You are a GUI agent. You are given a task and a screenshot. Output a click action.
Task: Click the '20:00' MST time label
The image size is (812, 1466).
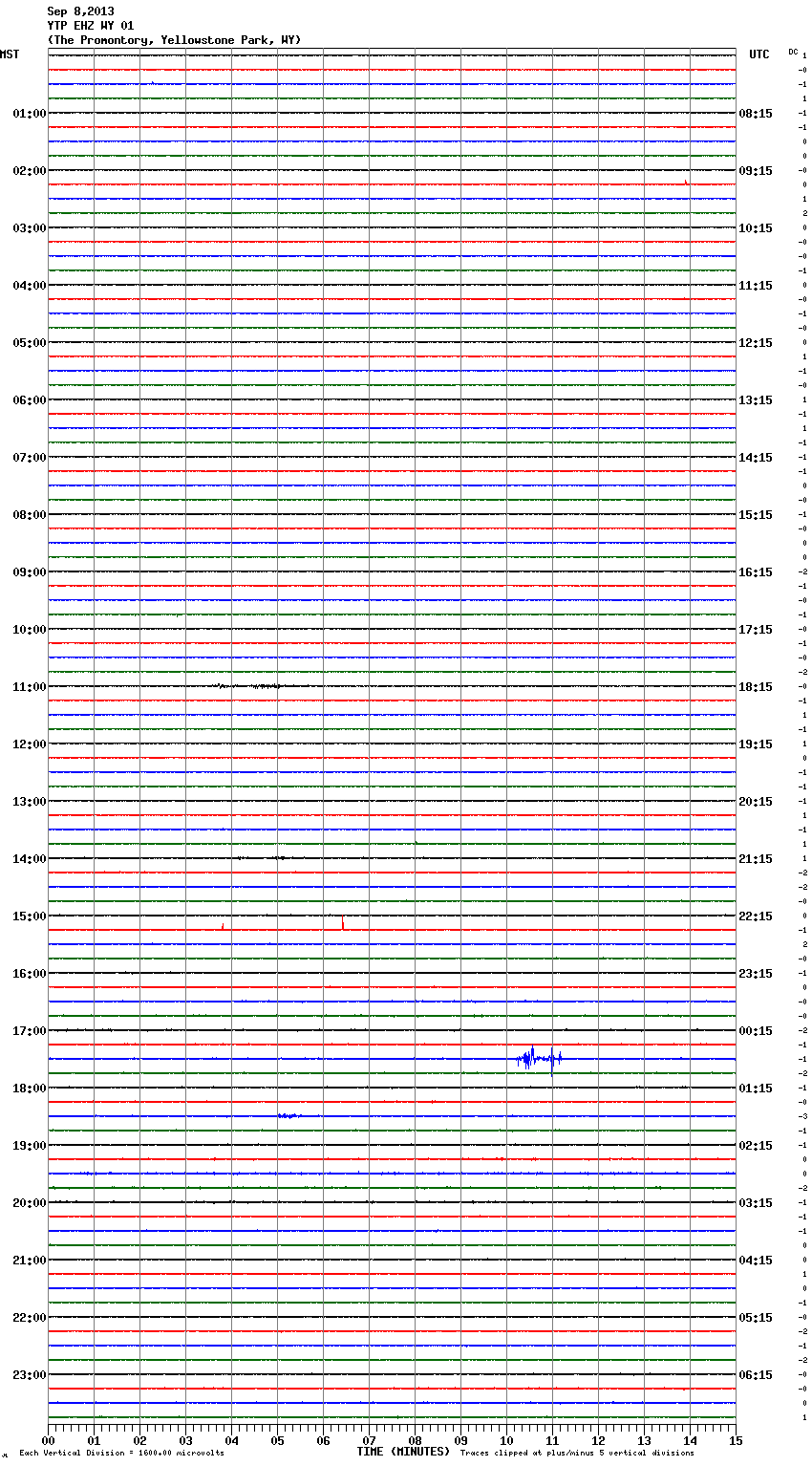click(x=30, y=1203)
